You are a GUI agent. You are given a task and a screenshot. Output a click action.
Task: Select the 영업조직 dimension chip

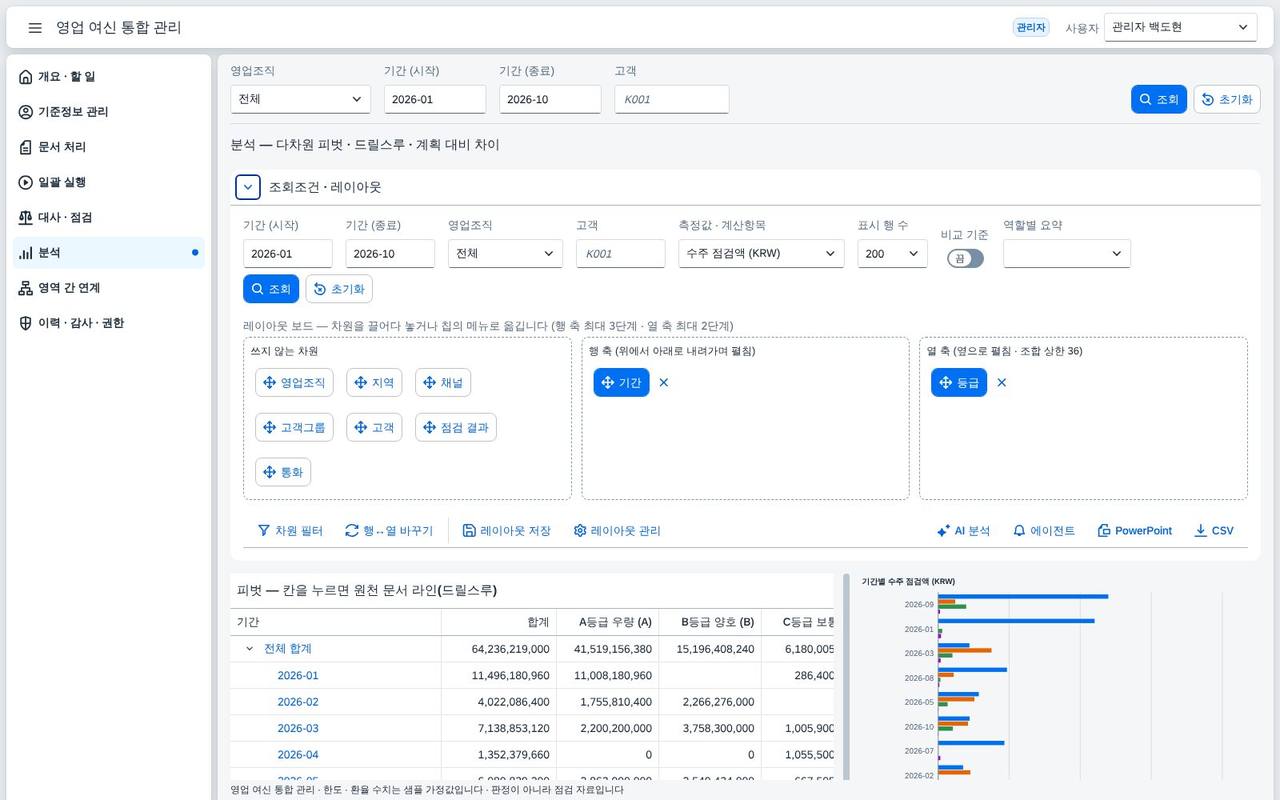coord(294,383)
